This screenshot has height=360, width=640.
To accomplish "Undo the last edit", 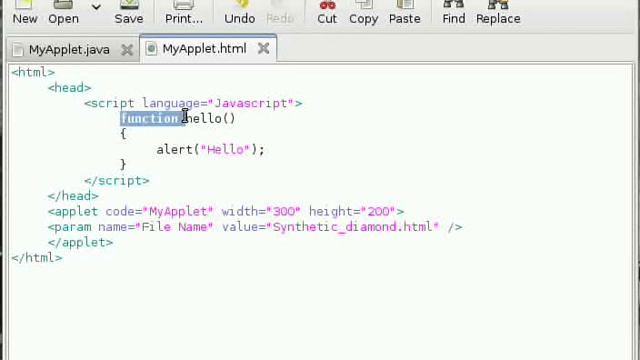I will pyautogui.click(x=240, y=12).
